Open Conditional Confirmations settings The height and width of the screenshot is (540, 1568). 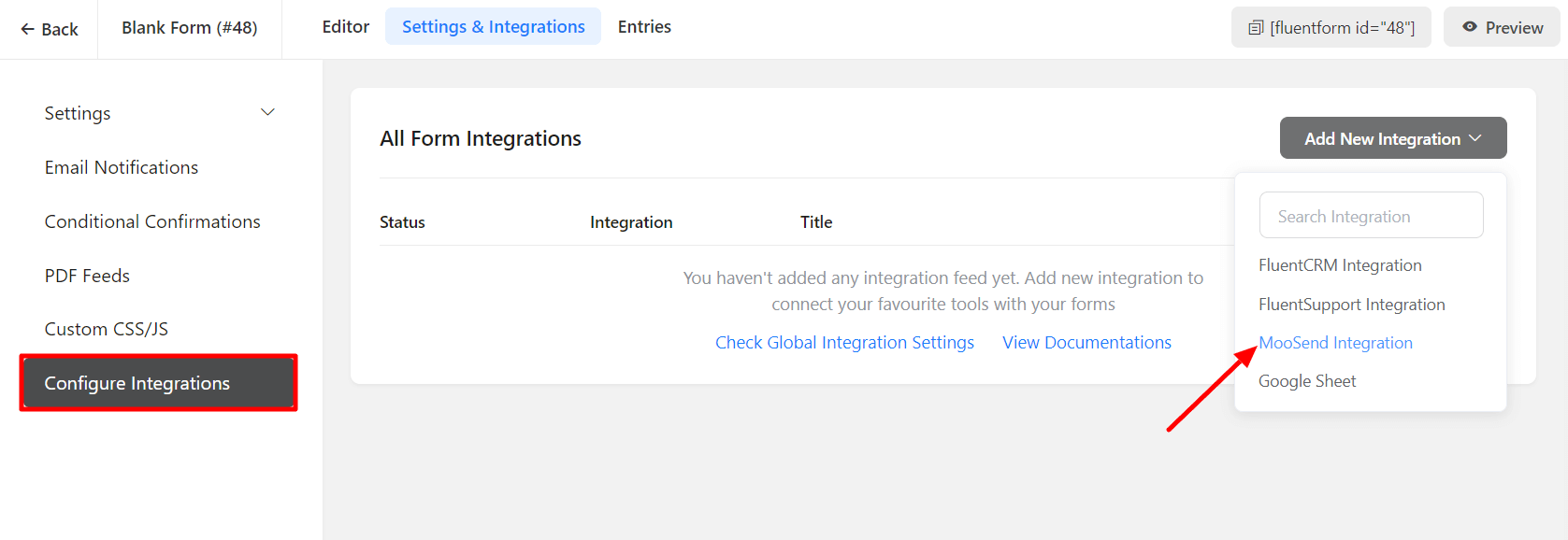(152, 221)
